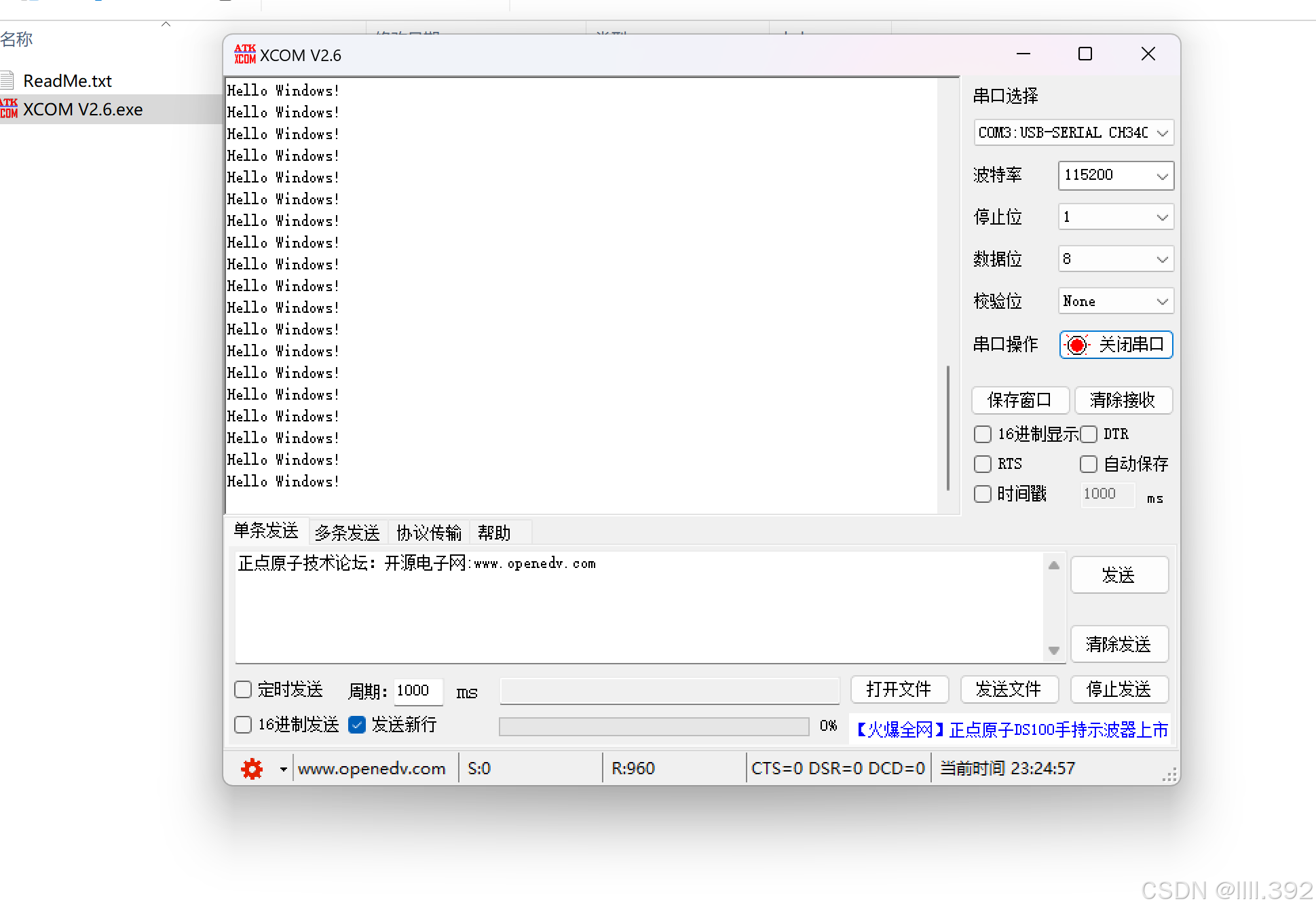Open the ReadMe.txt file
This screenshot has height=912, width=1316.
pyautogui.click(x=67, y=80)
